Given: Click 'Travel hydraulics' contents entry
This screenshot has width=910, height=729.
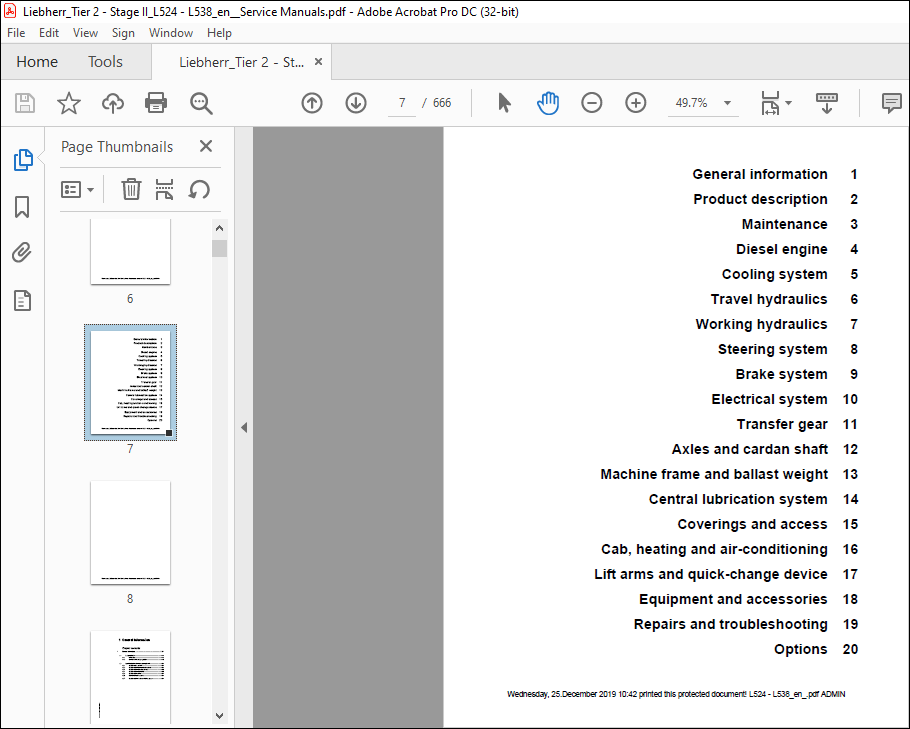Looking at the screenshot, I should coord(769,299).
